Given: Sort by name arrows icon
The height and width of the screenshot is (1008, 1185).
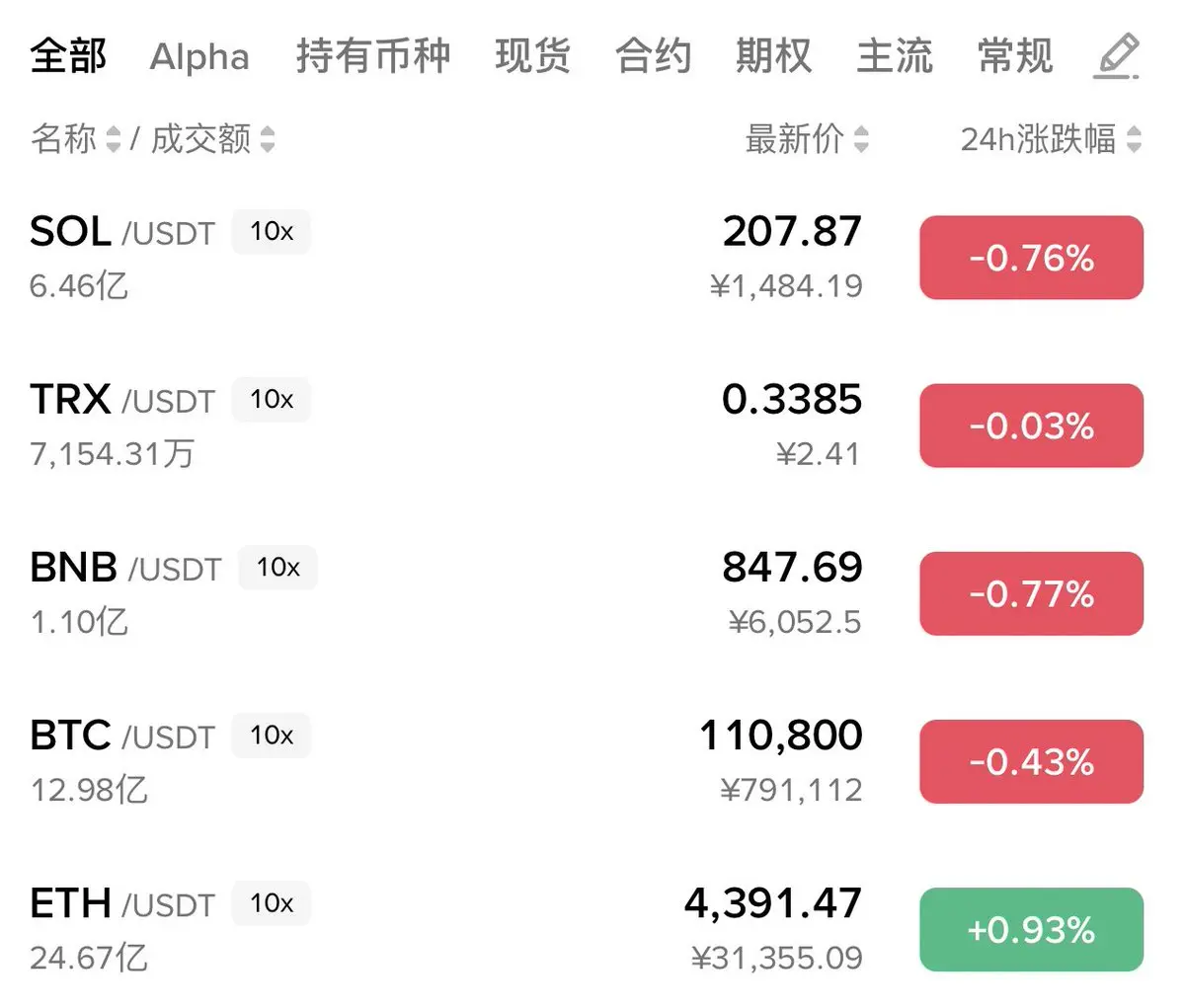Looking at the screenshot, I should 113,139.
